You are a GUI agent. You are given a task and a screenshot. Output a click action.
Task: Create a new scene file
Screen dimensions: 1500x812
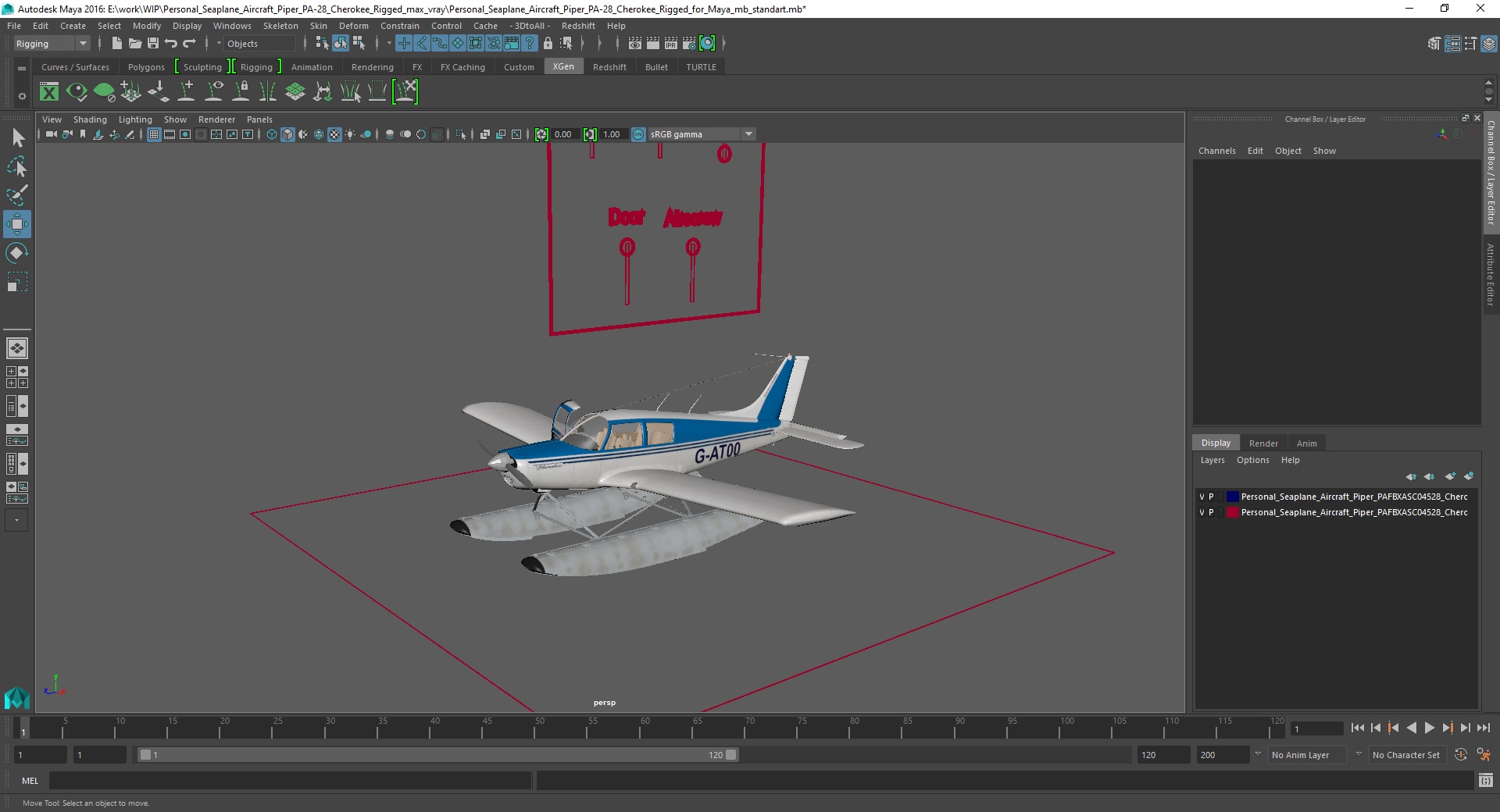pyautogui.click(x=116, y=44)
